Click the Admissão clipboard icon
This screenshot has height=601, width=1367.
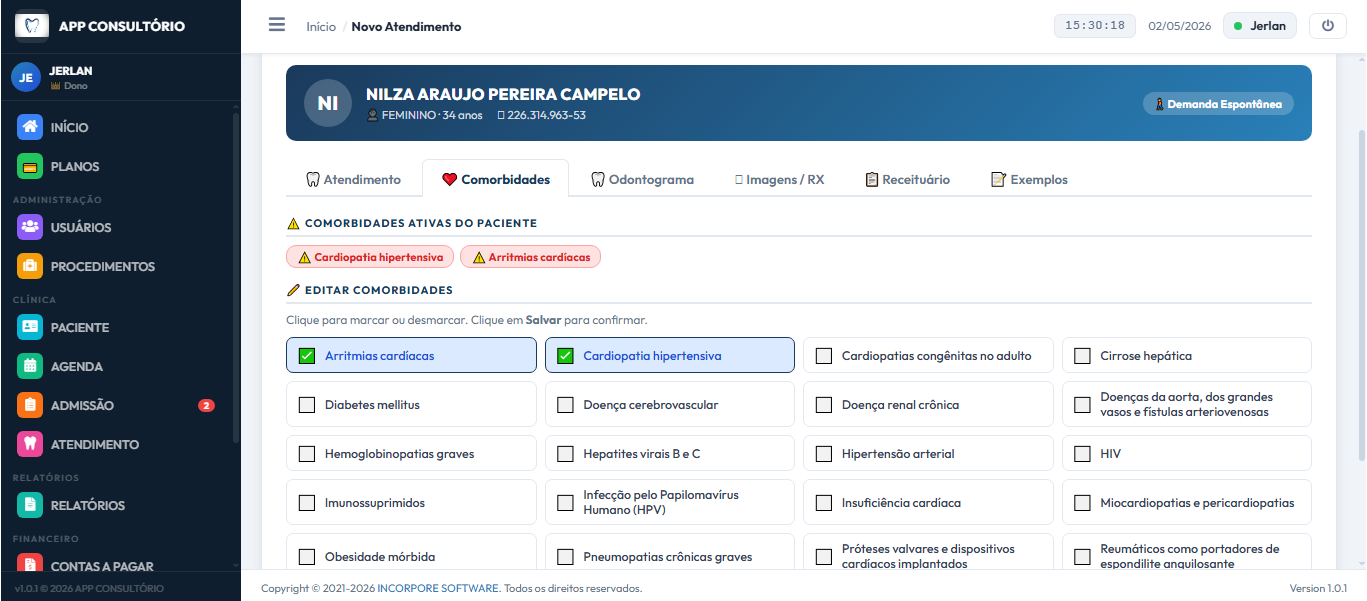30,405
